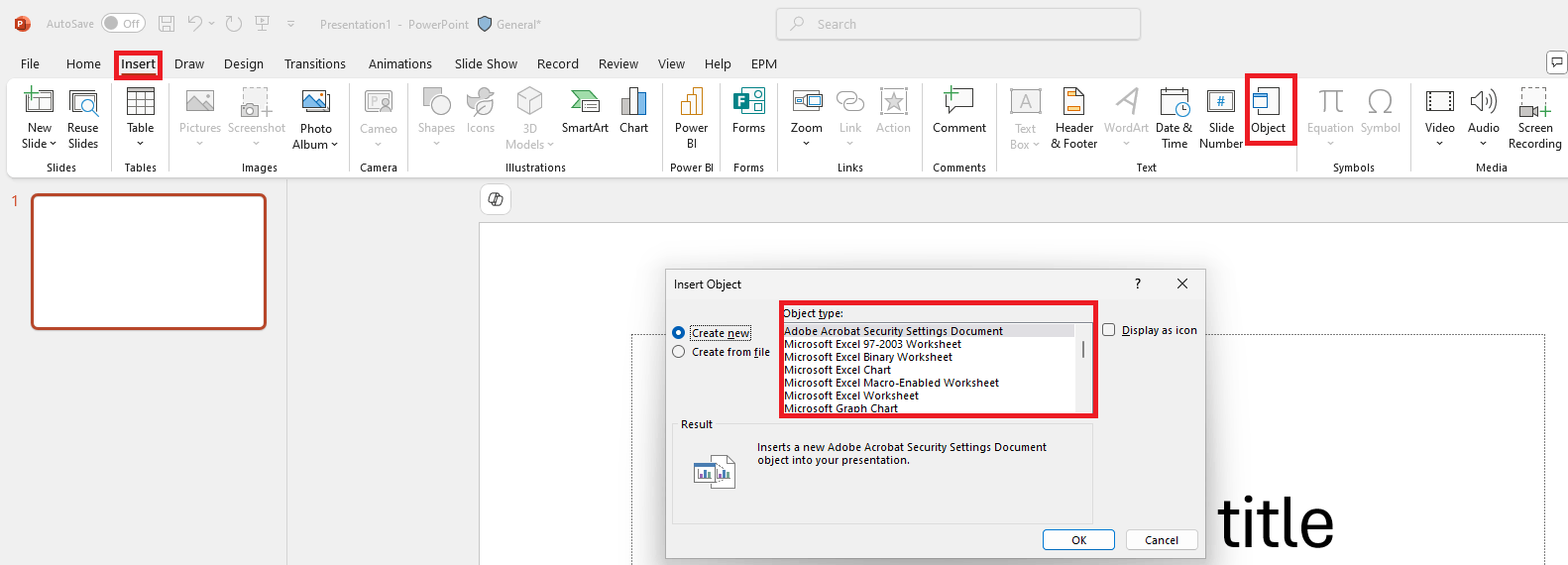This screenshot has width=1568, height=565.
Task: Insert Slide Number
Action: point(1221,118)
